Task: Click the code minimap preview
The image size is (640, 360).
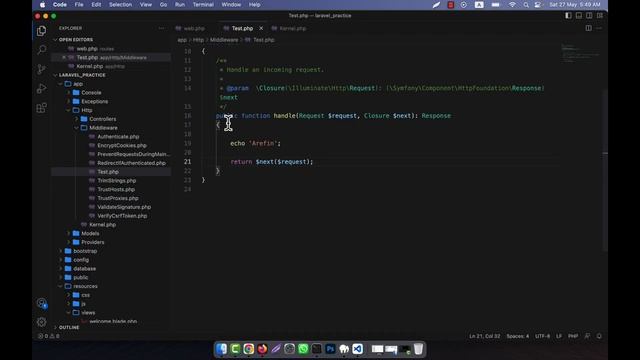Action: click(x=580, y=53)
